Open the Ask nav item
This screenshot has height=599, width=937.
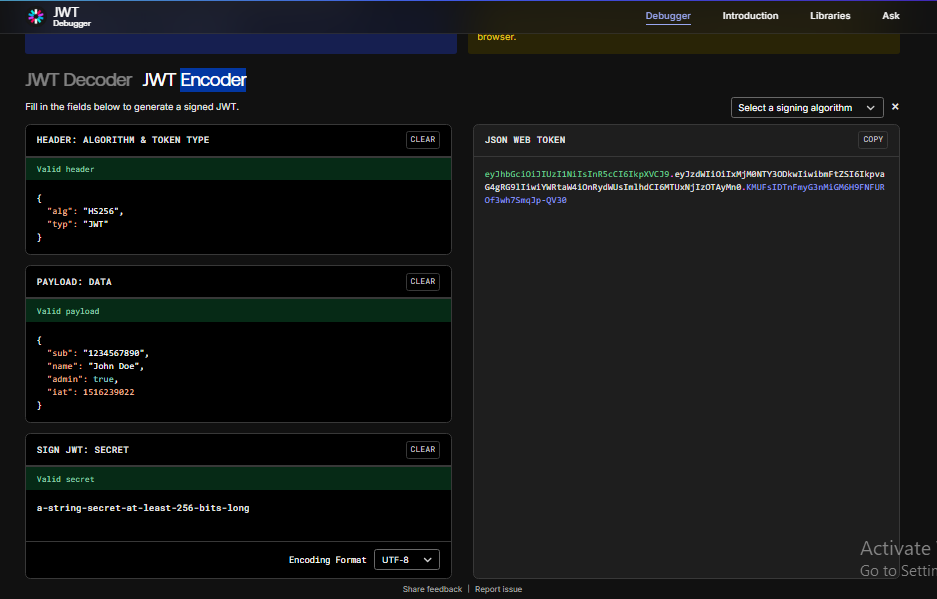tap(890, 16)
